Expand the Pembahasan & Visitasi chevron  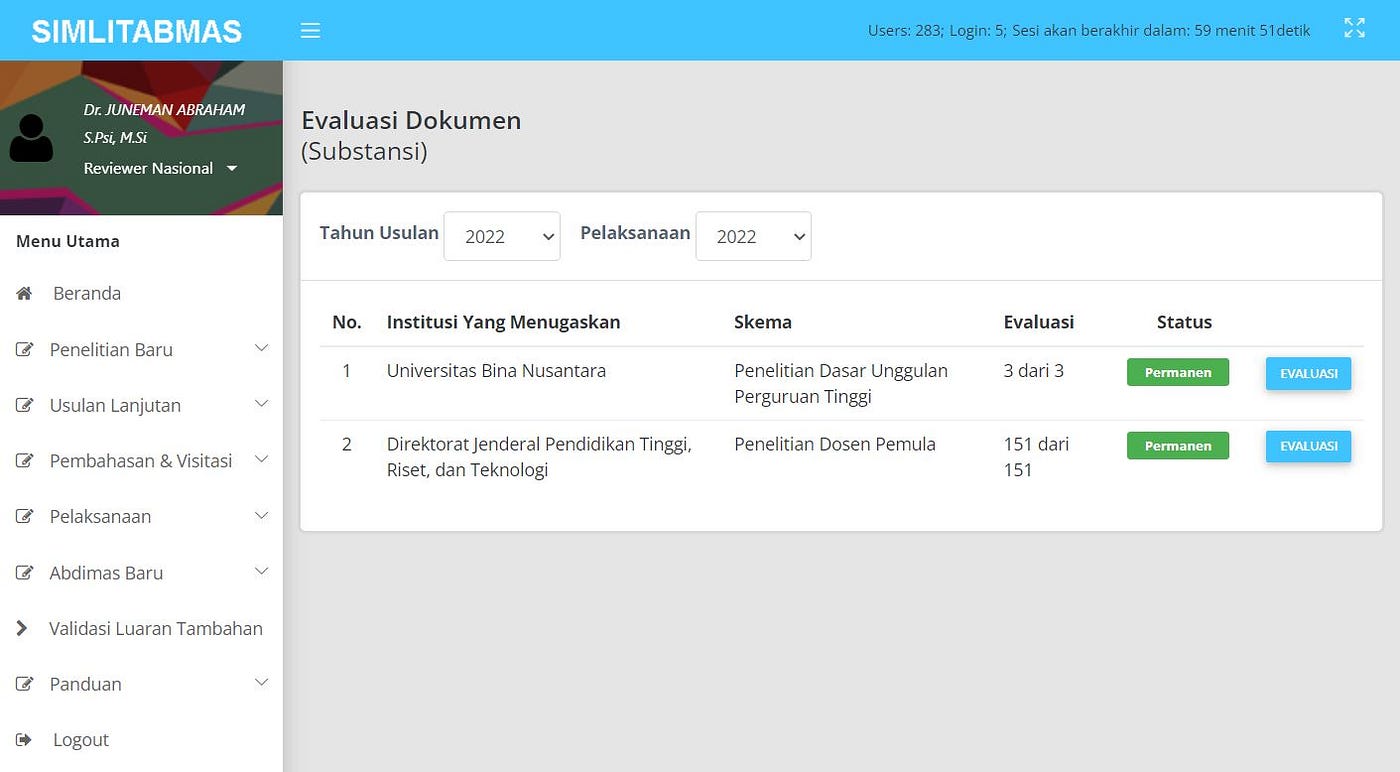coord(262,459)
